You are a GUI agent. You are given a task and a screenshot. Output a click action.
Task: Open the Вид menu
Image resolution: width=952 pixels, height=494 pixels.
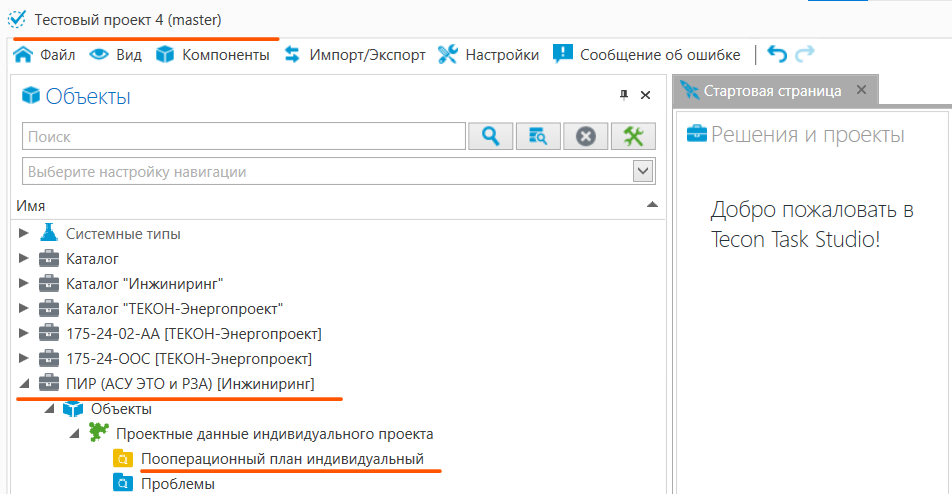point(116,55)
